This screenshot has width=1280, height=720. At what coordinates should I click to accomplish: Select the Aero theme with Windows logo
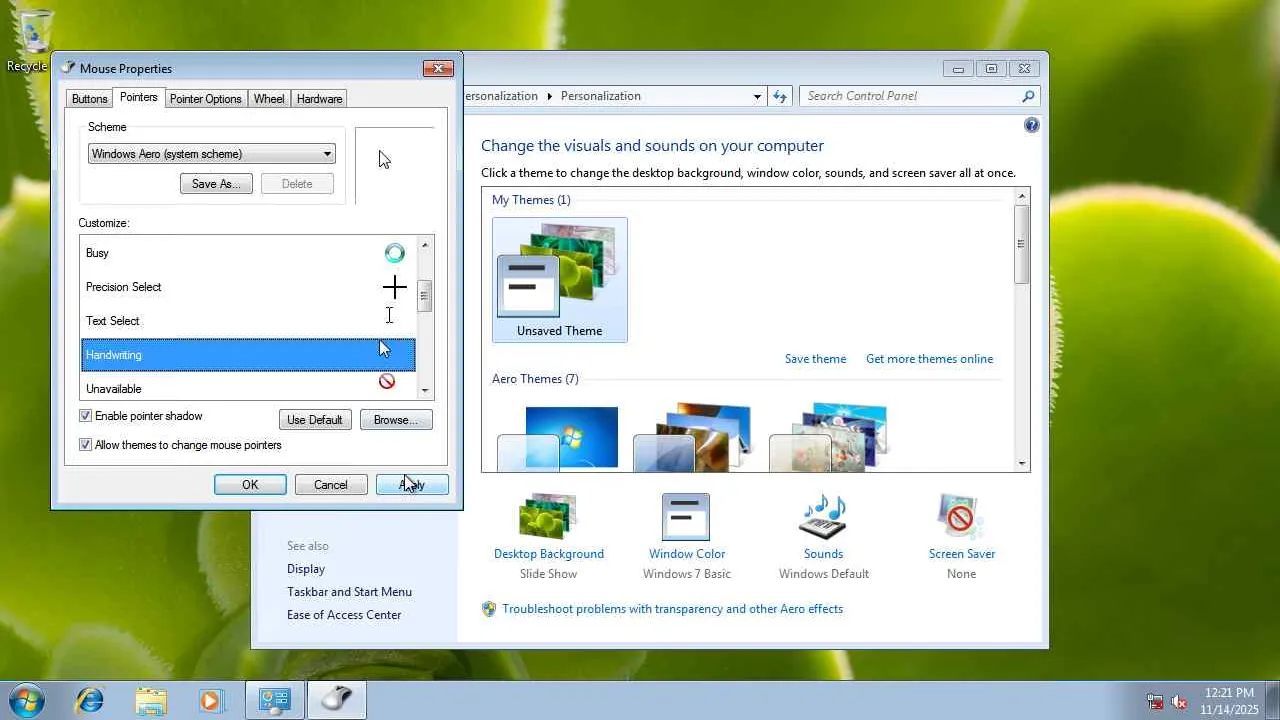coord(558,438)
